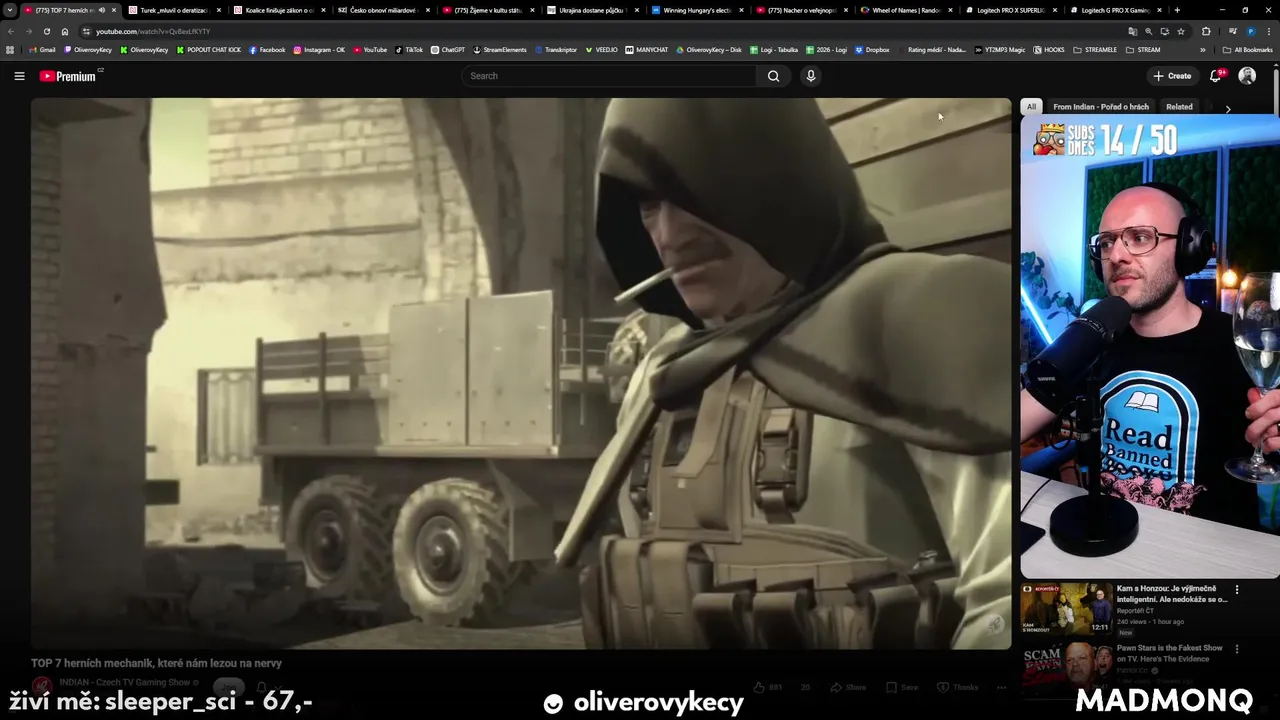
Task: Open the YouTube hamburger guide menu
Action: (x=19, y=76)
